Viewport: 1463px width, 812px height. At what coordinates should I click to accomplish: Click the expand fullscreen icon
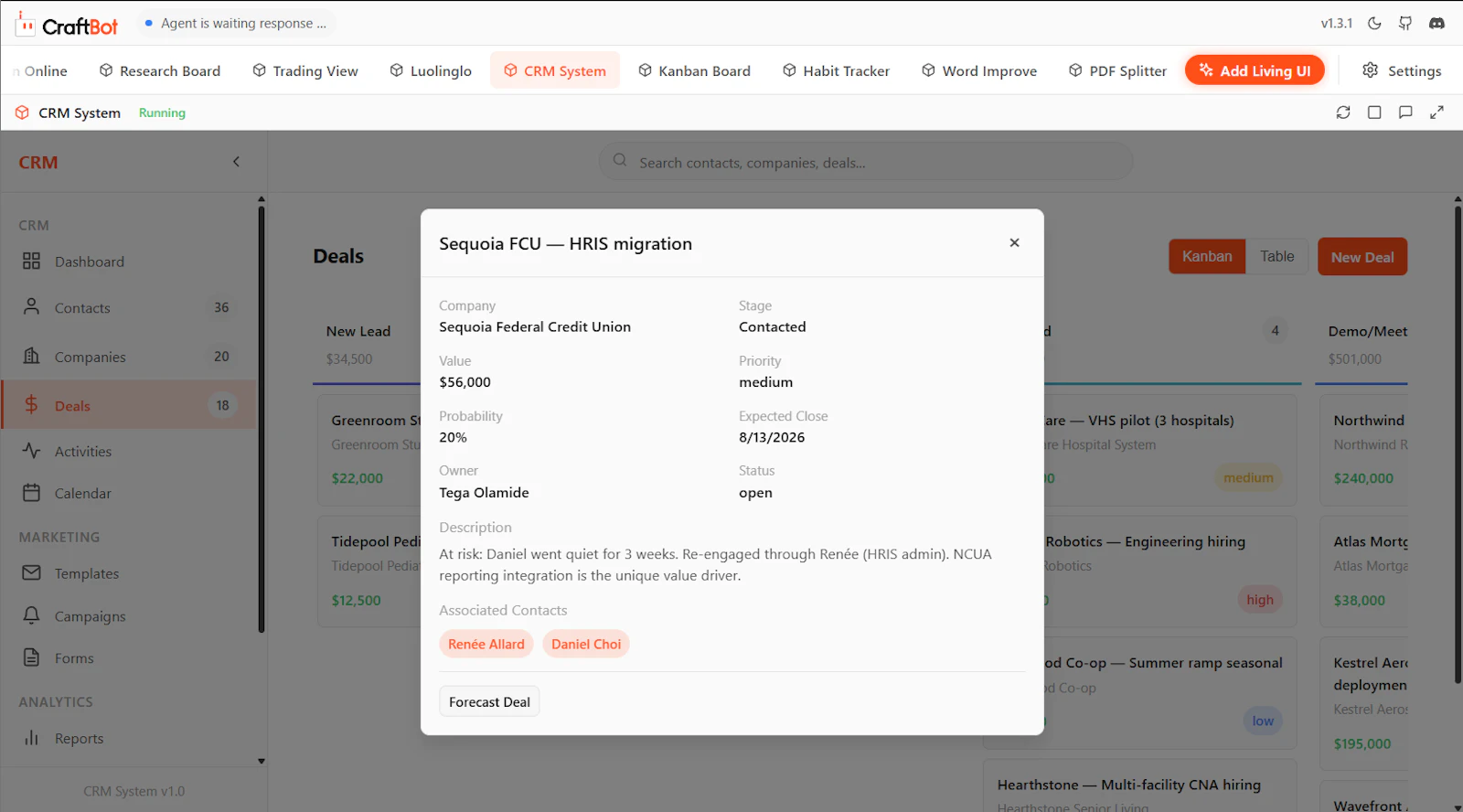[x=1436, y=112]
